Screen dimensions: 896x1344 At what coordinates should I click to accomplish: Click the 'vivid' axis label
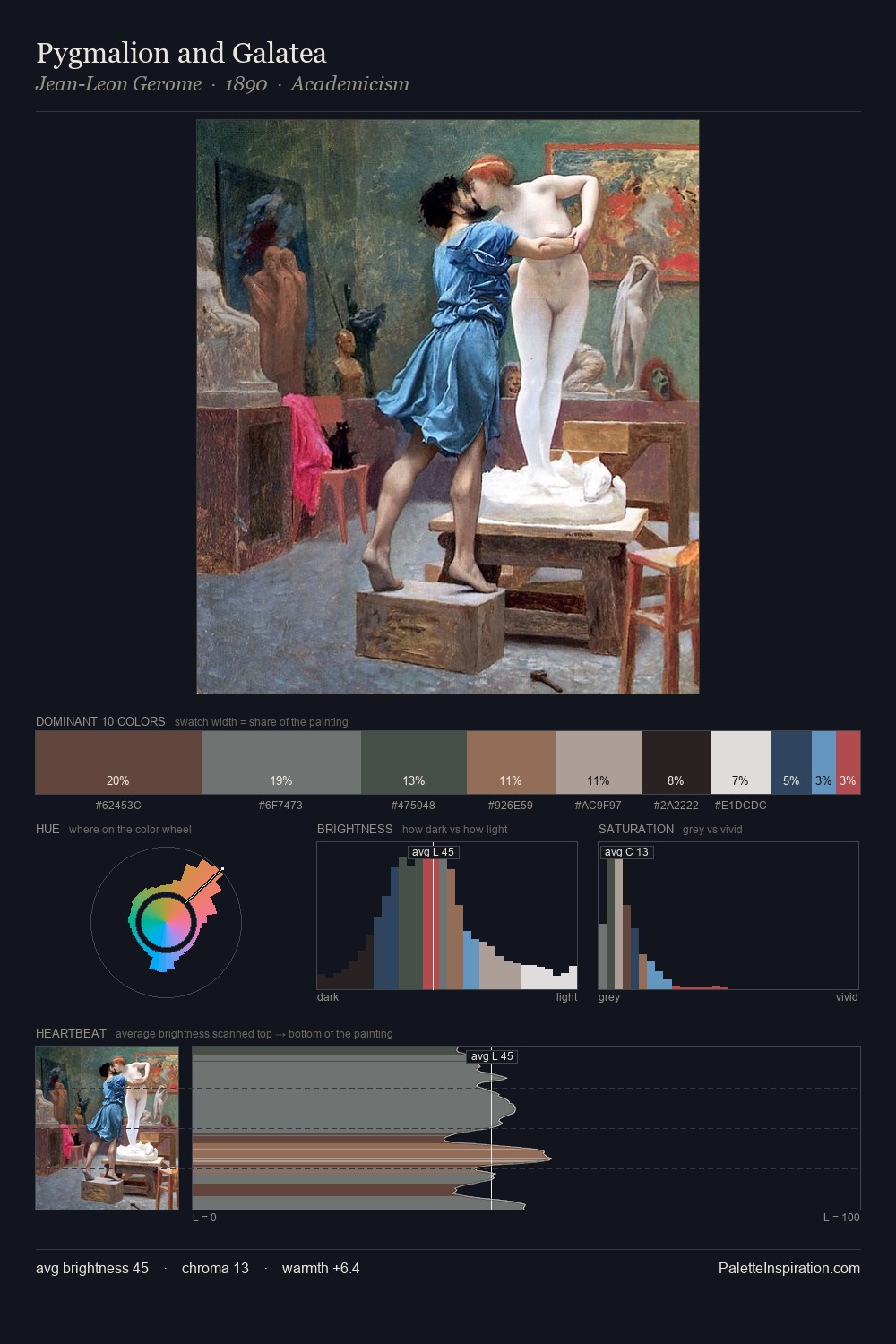point(847,997)
